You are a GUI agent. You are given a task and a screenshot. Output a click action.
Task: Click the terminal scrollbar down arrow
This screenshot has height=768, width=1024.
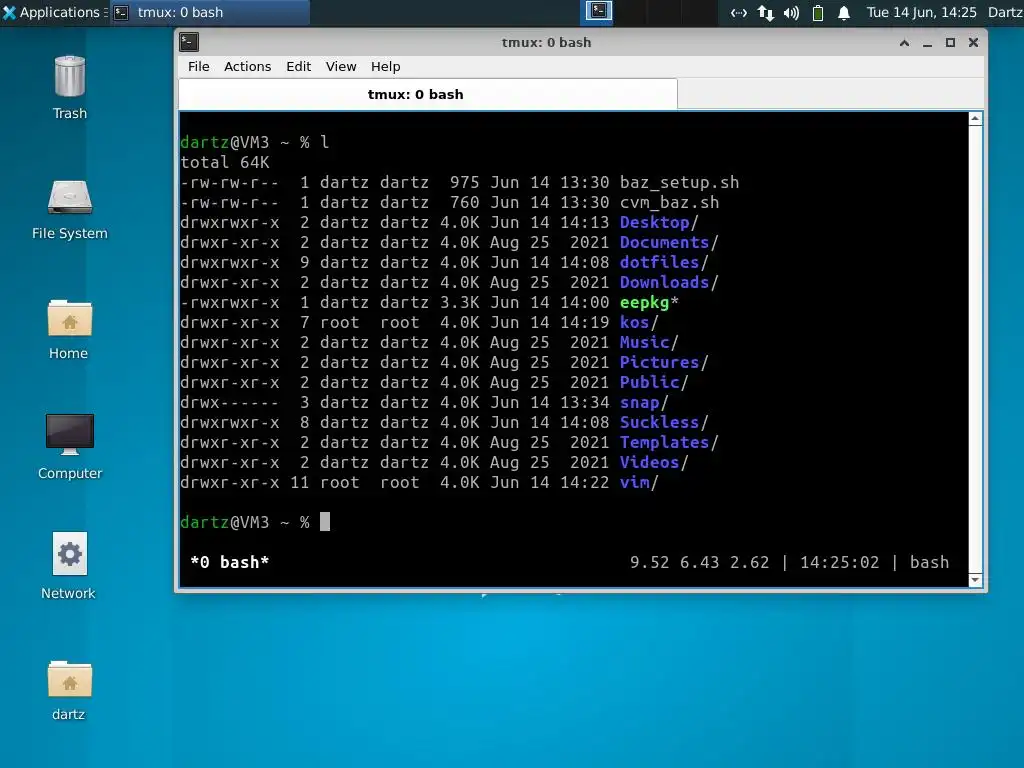point(975,580)
